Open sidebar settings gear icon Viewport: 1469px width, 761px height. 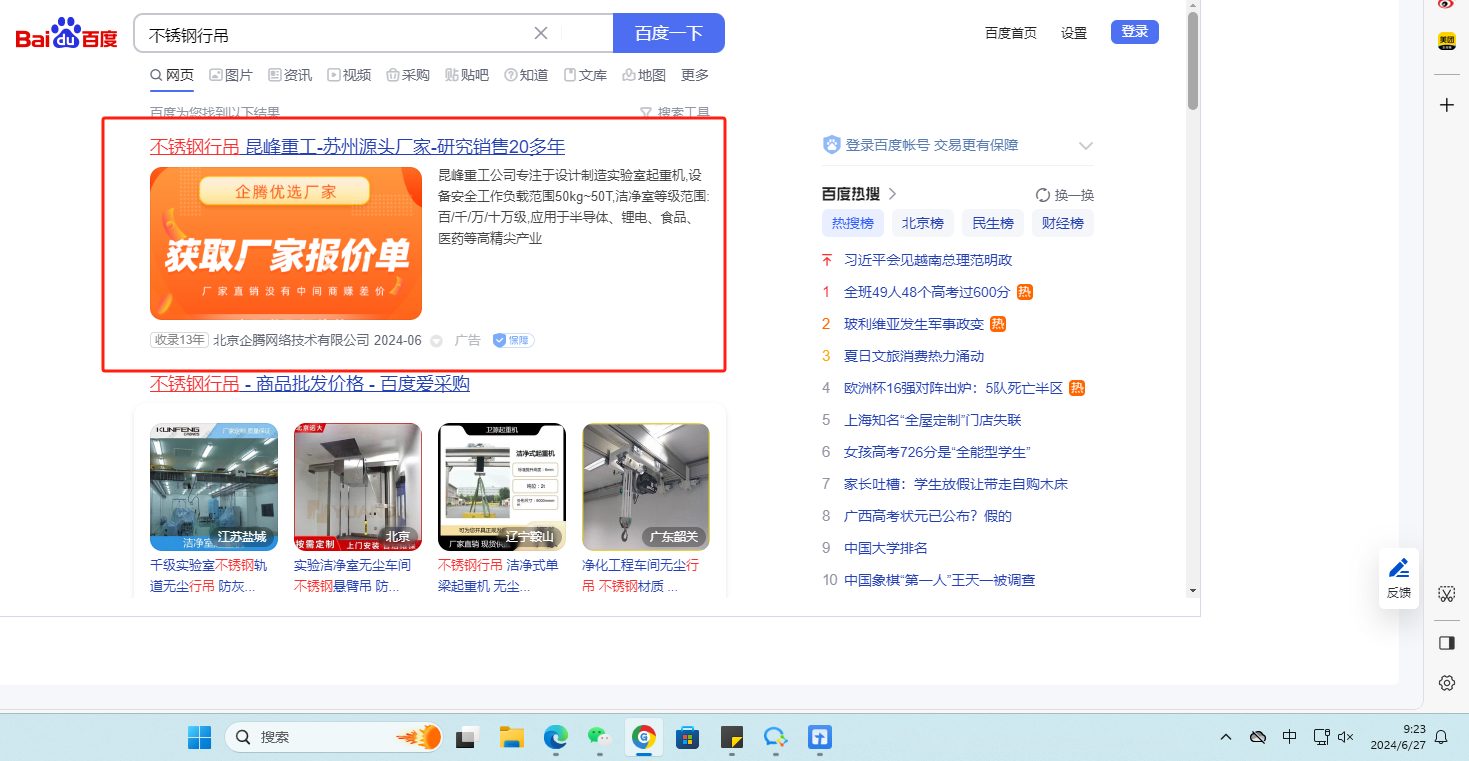[1446, 683]
